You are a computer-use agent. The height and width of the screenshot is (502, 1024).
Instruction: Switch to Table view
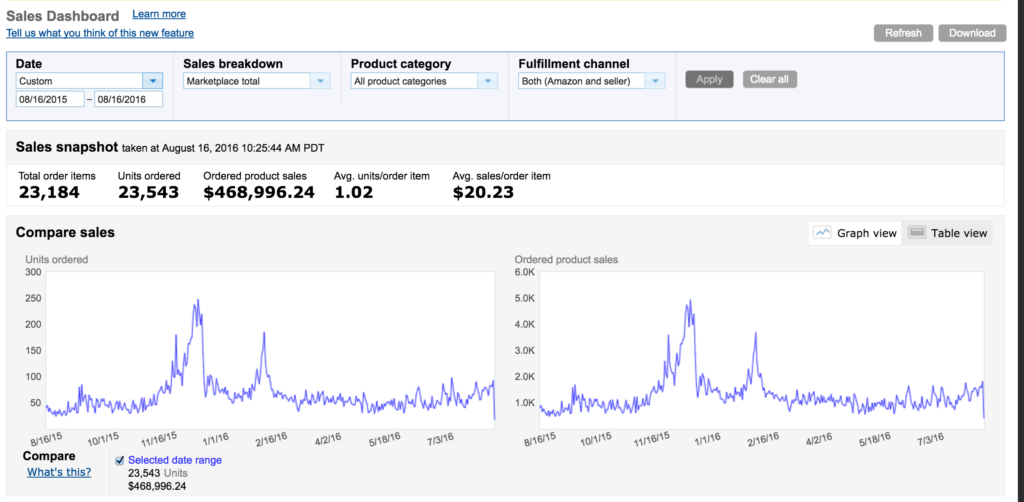tap(947, 233)
